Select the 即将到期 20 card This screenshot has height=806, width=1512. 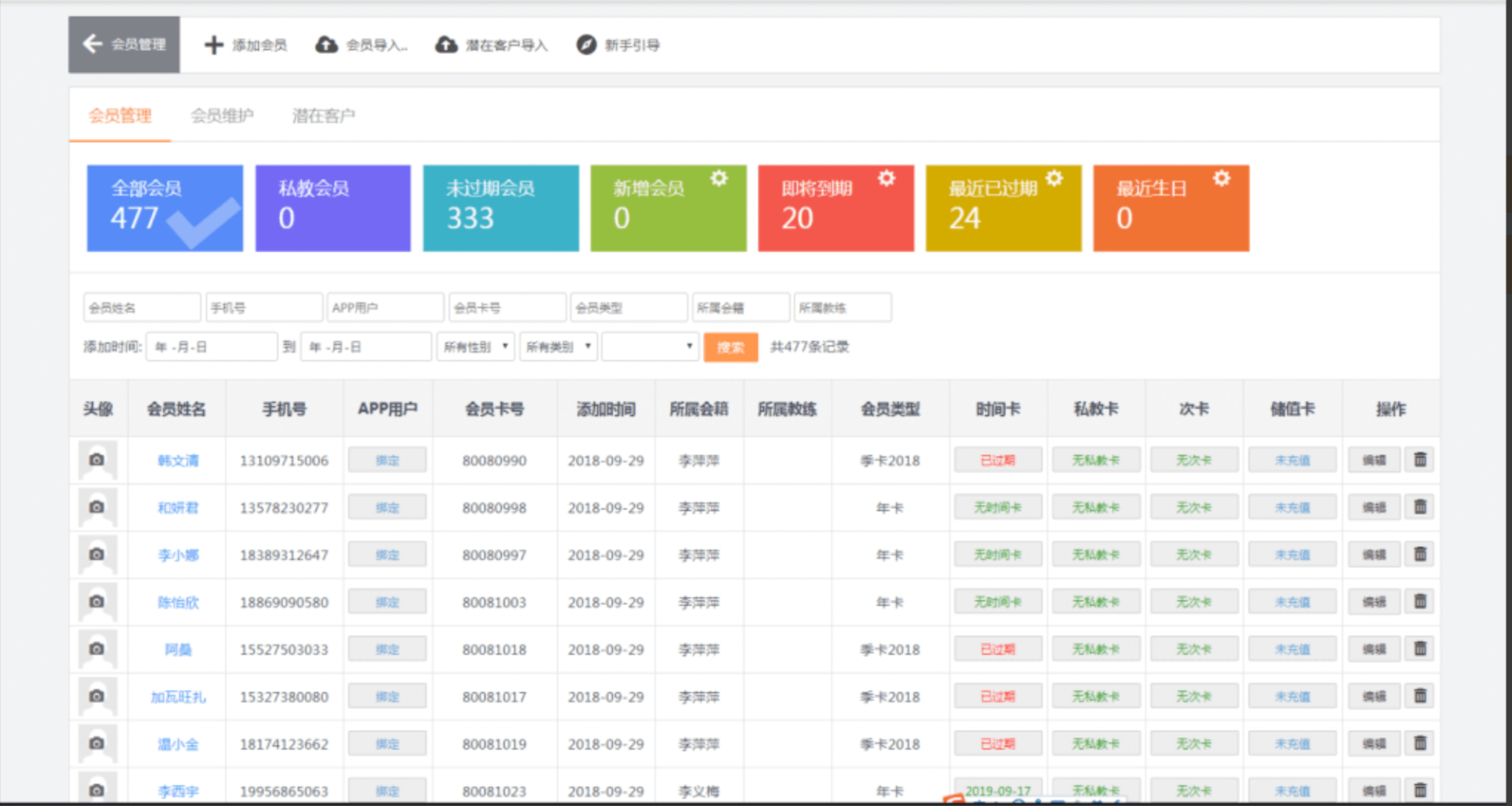[835, 208]
